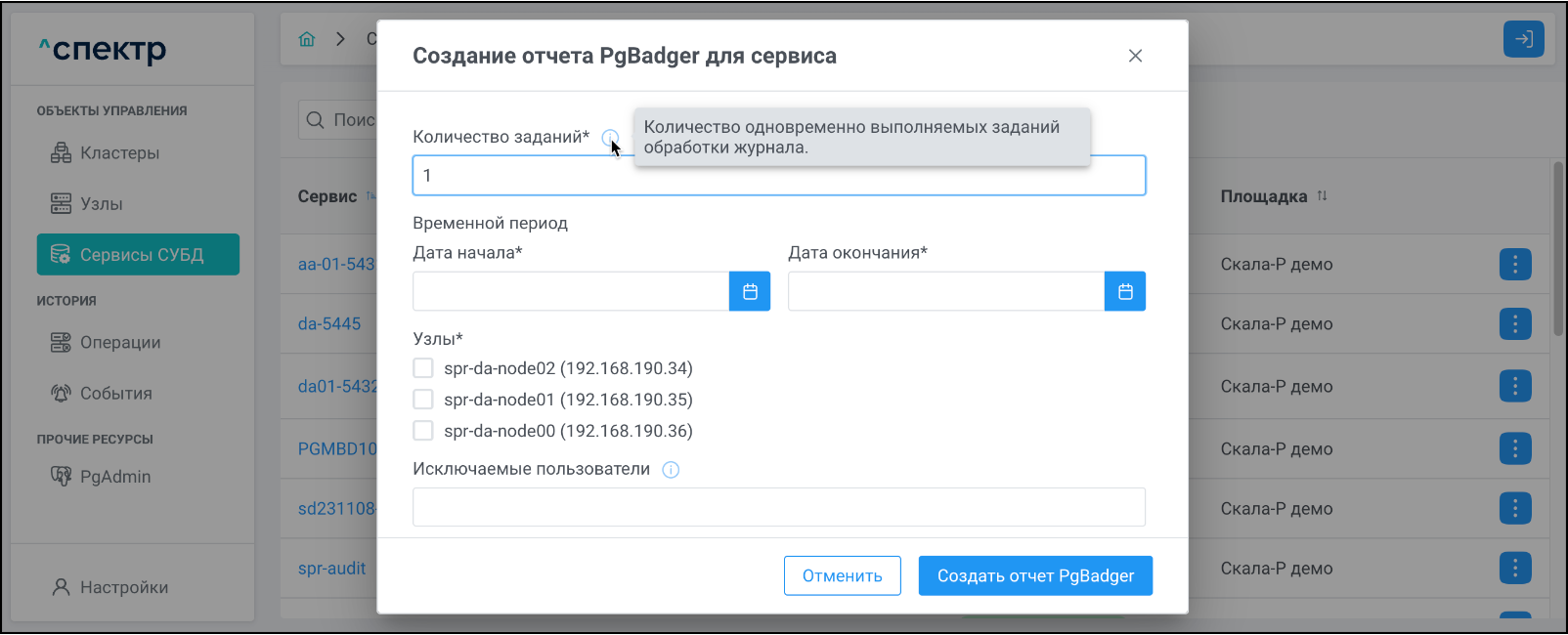1568x635 pixels.
Task: Sort table by Площадка column
Action: click(x=1322, y=196)
